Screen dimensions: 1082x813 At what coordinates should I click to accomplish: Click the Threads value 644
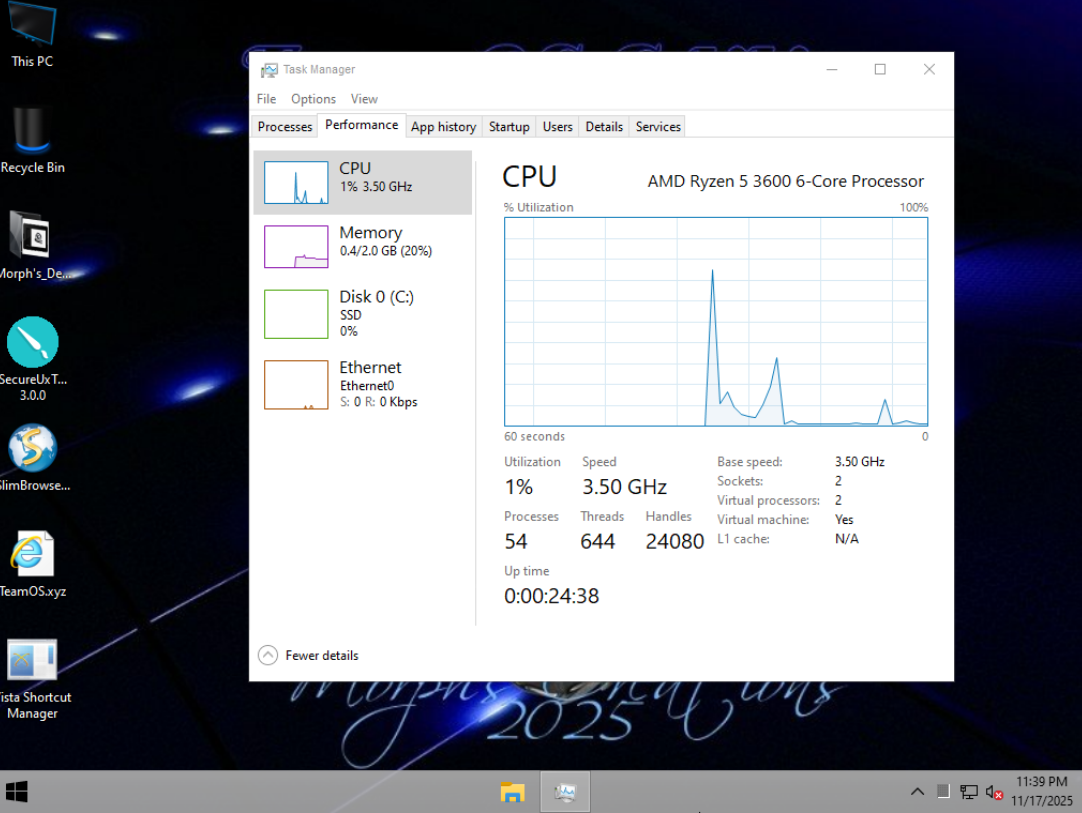click(598, 541)
